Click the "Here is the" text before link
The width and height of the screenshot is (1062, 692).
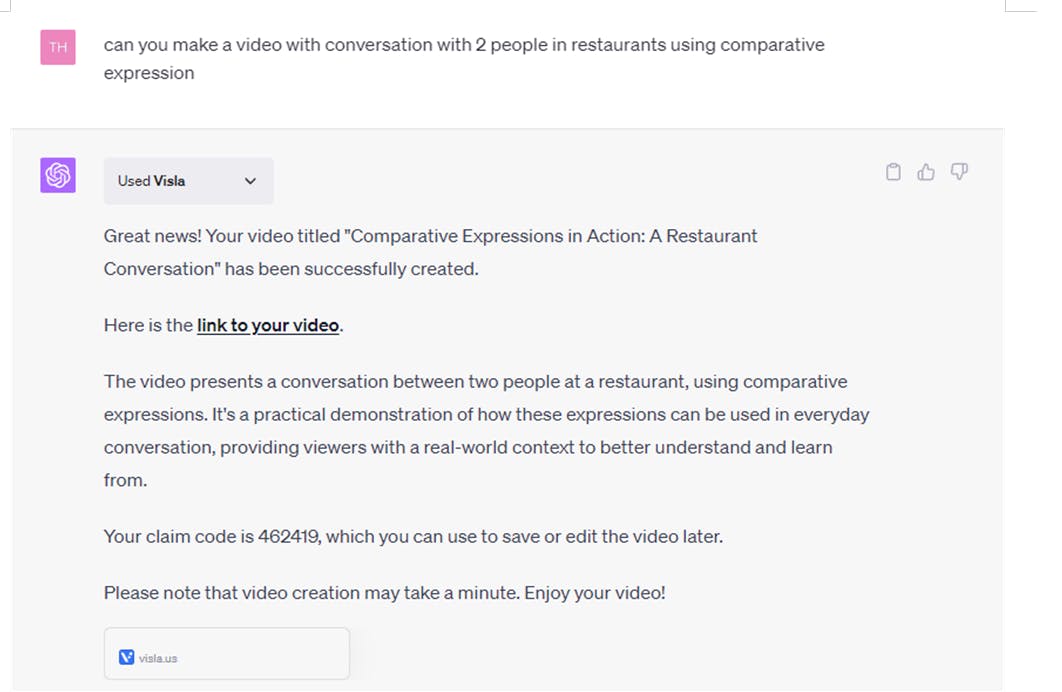pos(148,325)
